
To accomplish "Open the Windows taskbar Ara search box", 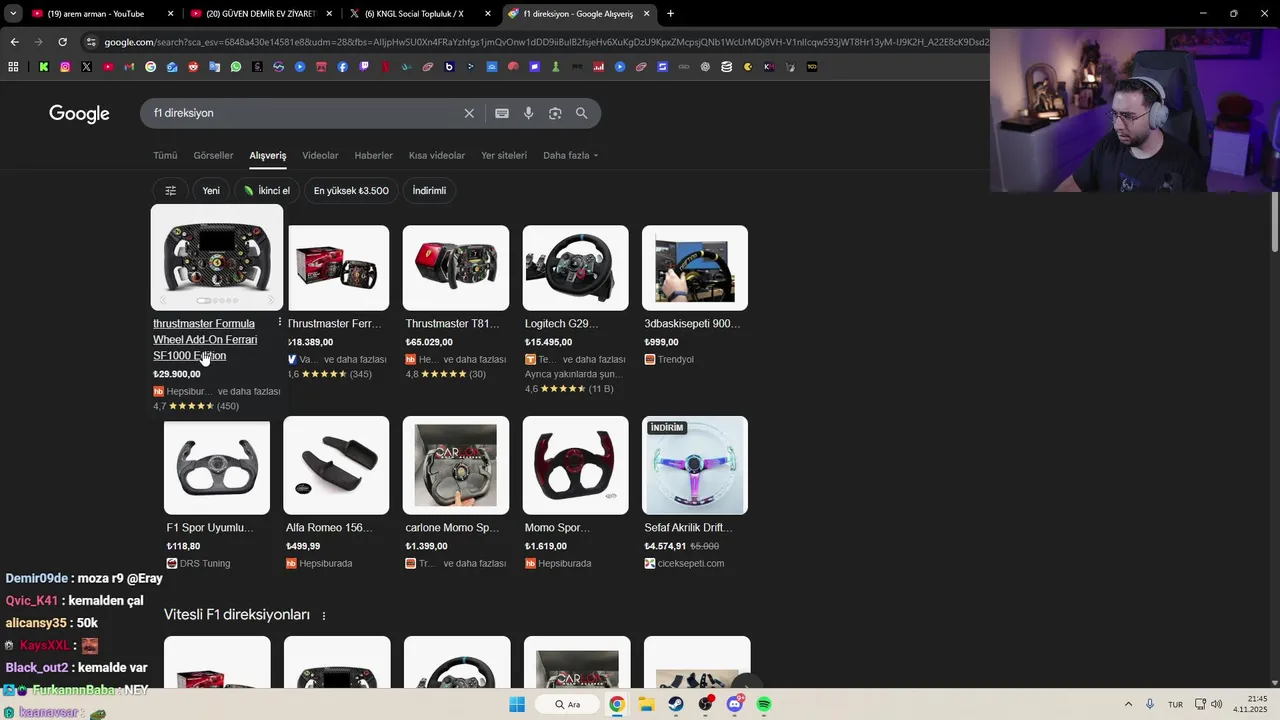I will click(x=567, y=704).
